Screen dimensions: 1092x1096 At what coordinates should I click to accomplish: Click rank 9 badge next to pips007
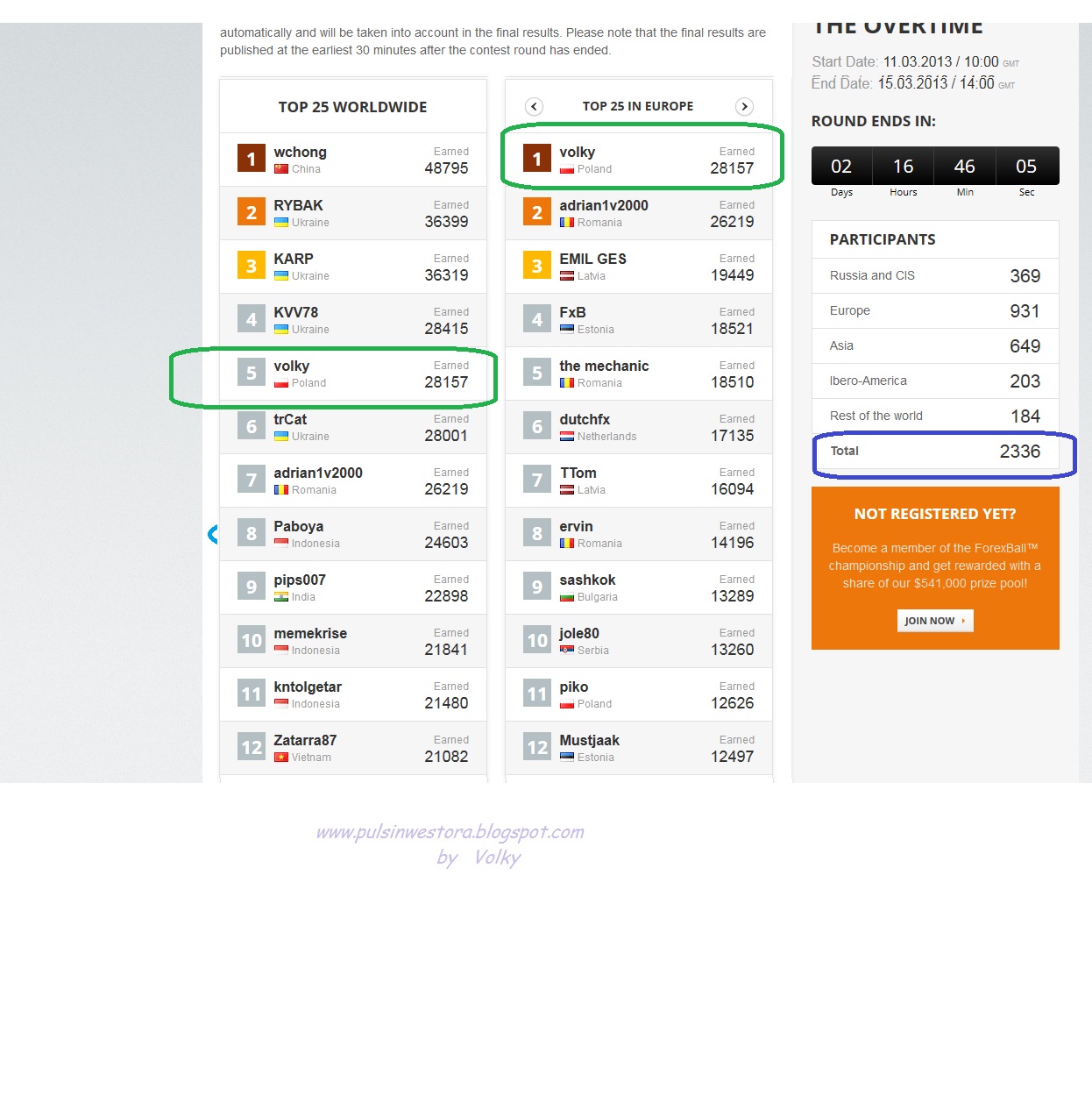click(252, 587)
